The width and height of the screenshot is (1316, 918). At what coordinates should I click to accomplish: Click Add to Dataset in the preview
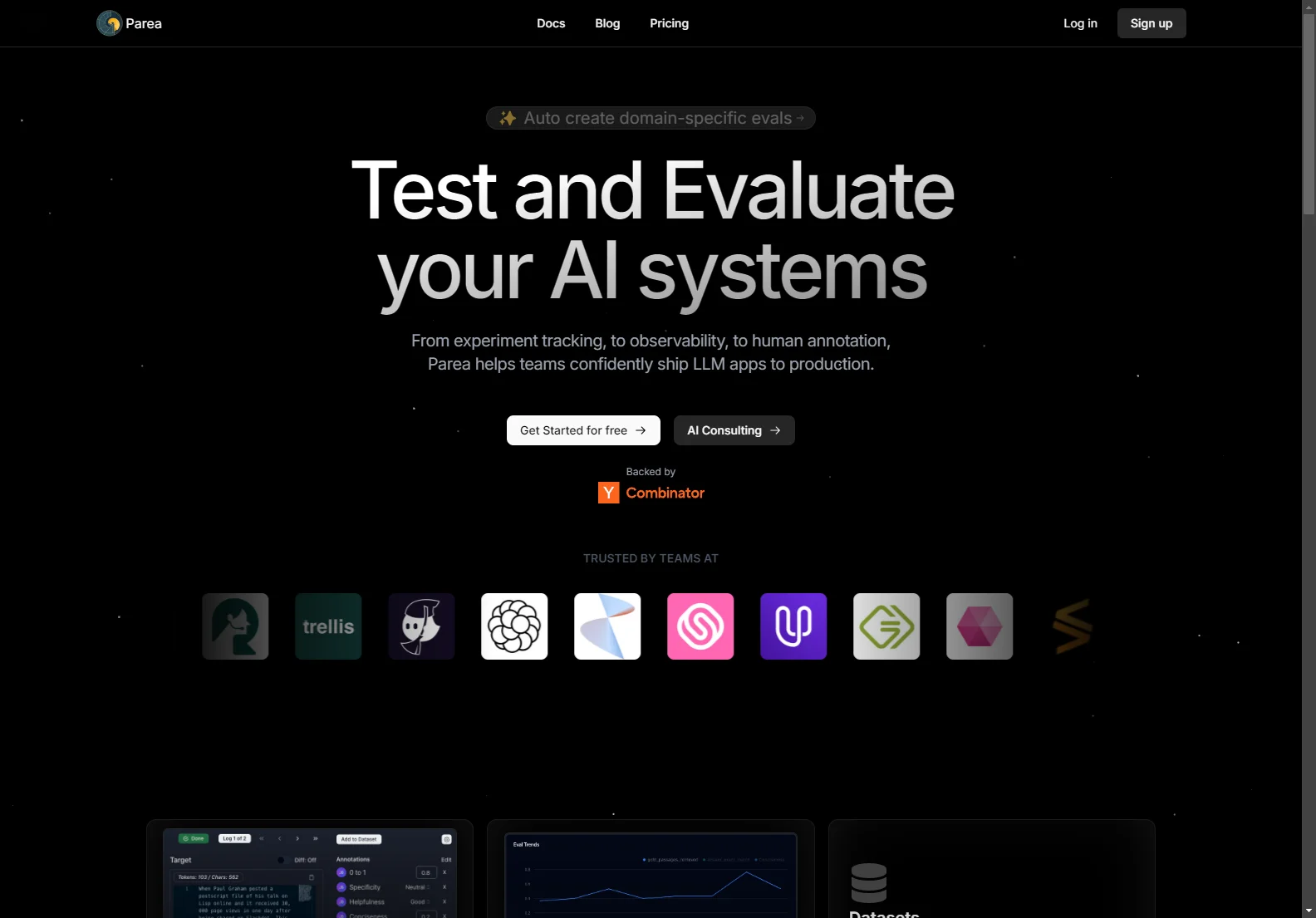click(359, 839)
